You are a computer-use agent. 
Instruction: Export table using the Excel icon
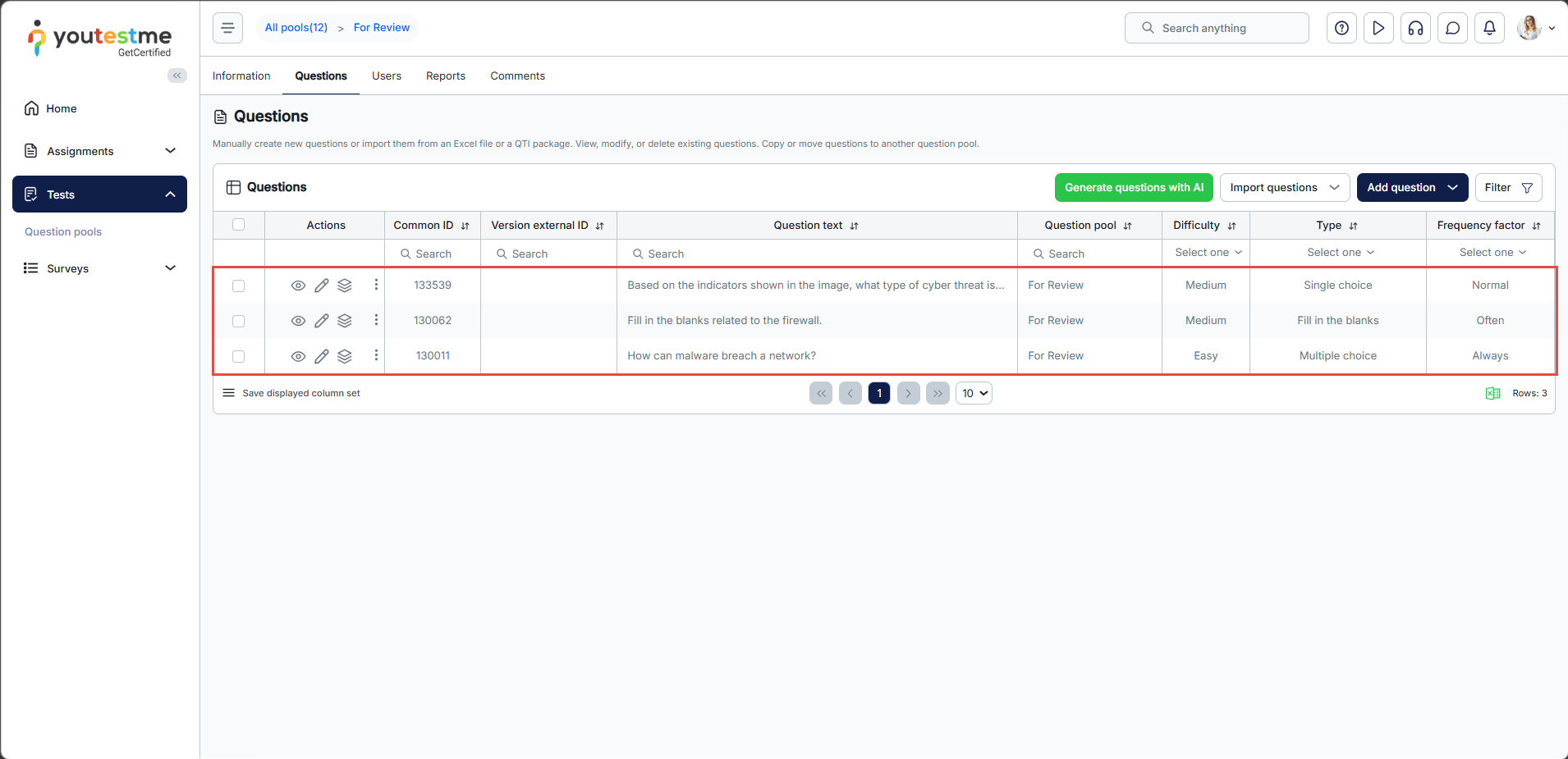coord(1492,394)
